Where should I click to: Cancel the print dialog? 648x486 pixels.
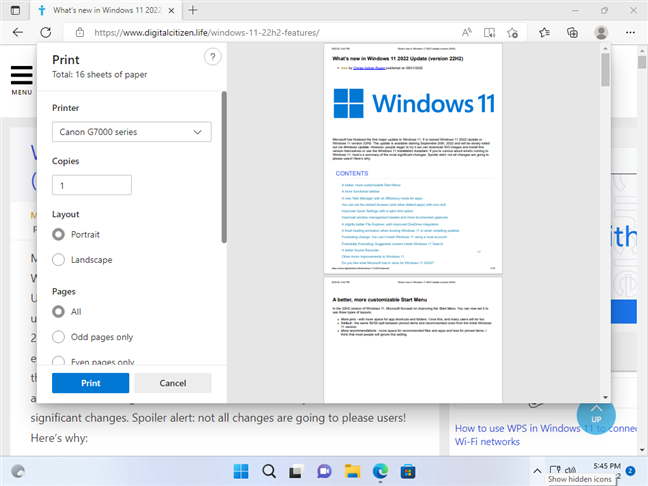[173, 383]
